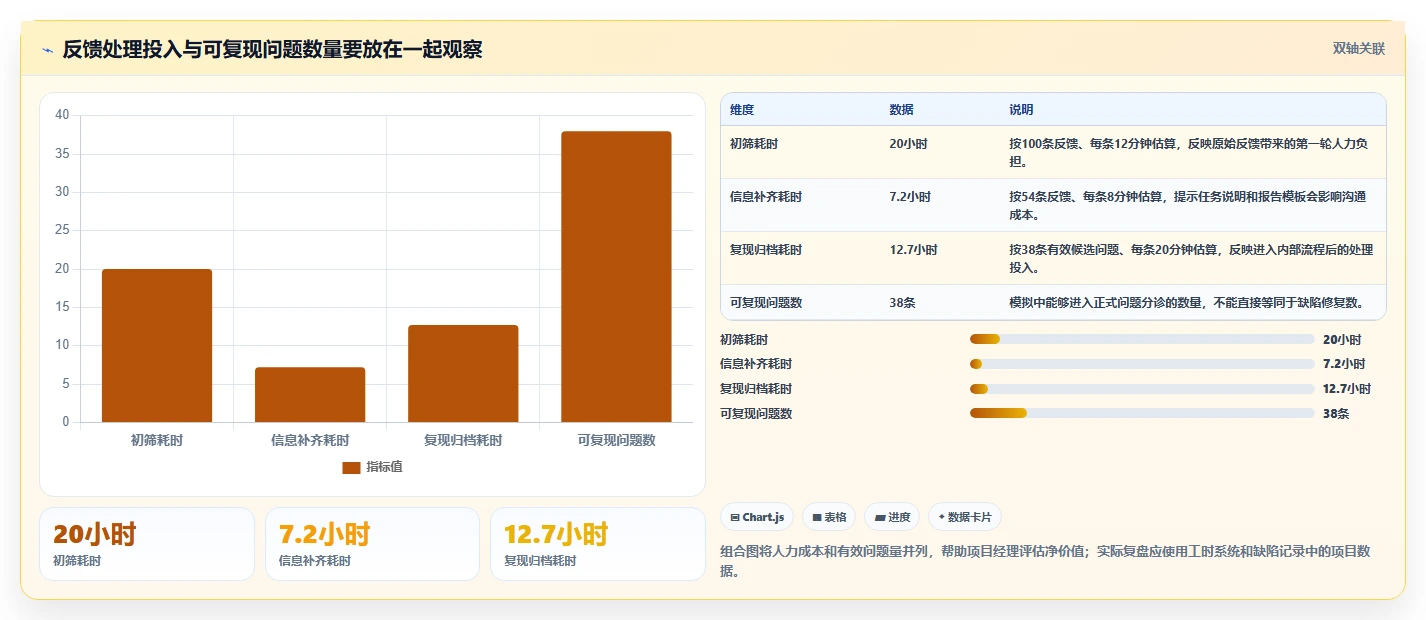Image resolution: width=1426 pixels, height=620 pixels.
Task: Click the 复现归档耗时 x-axis label under the chart
Action: click(463, 440)
